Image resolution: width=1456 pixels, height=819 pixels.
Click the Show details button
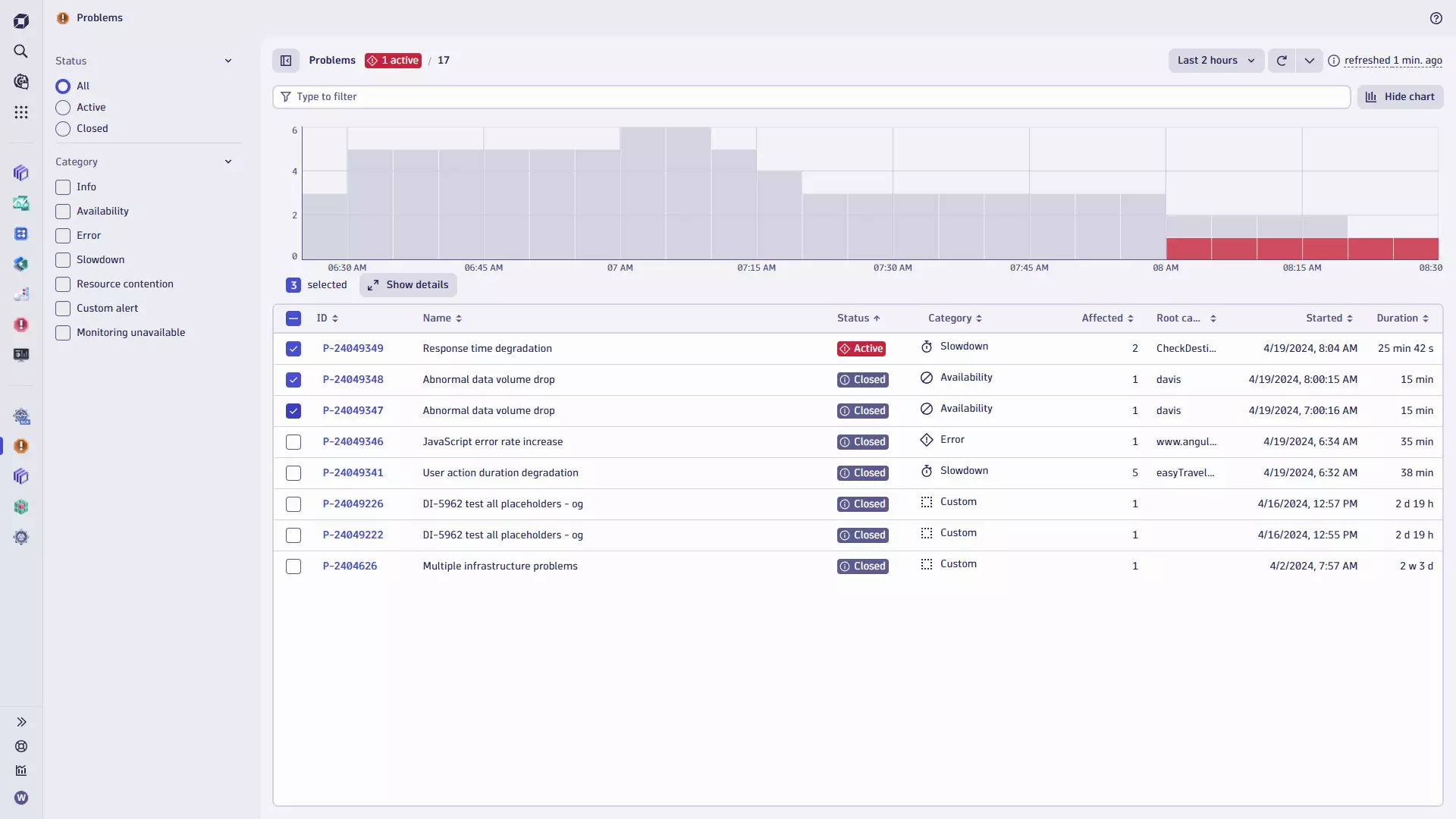coord(408,285)
